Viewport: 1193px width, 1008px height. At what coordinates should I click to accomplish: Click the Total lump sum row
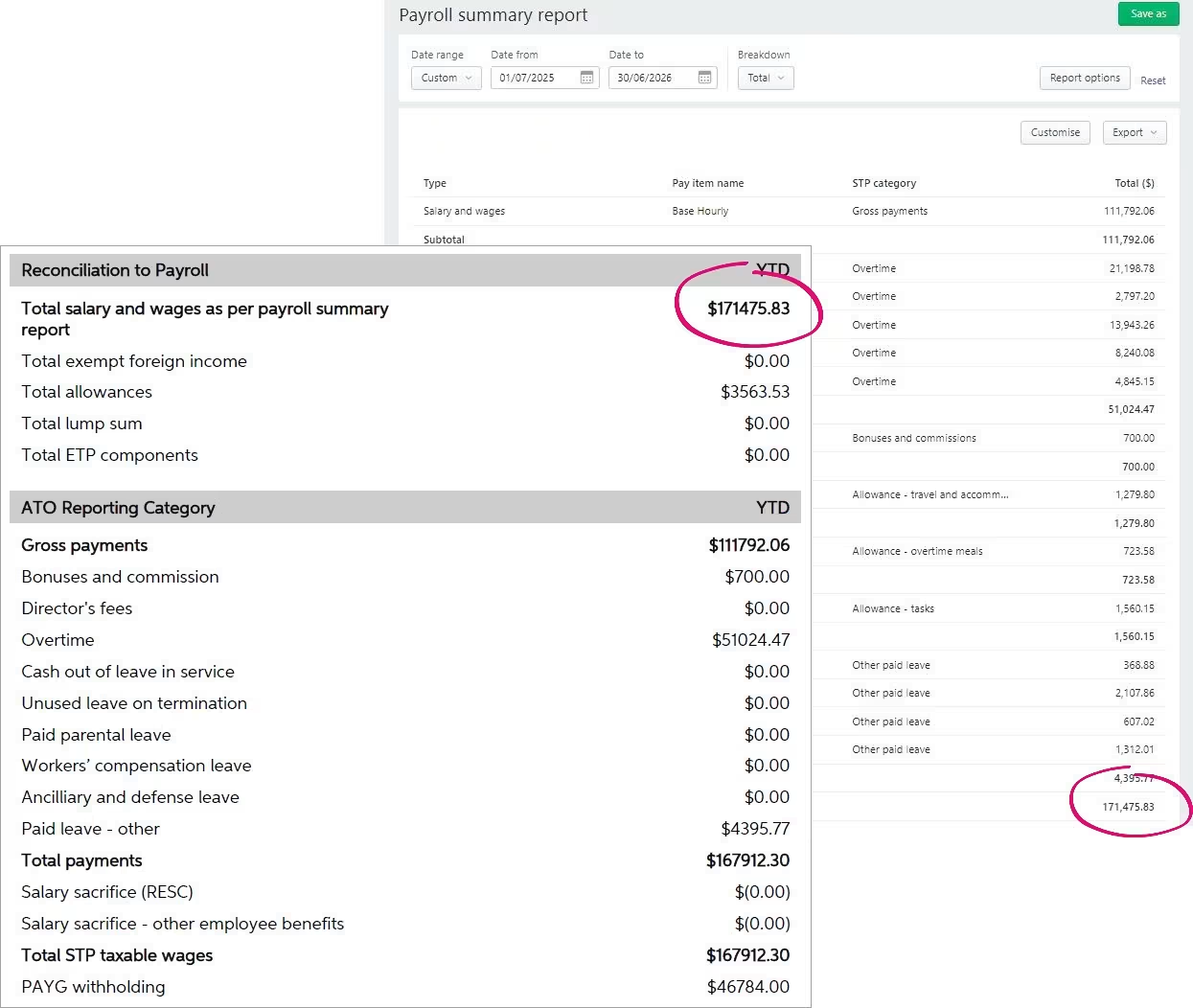pos(405,424)
